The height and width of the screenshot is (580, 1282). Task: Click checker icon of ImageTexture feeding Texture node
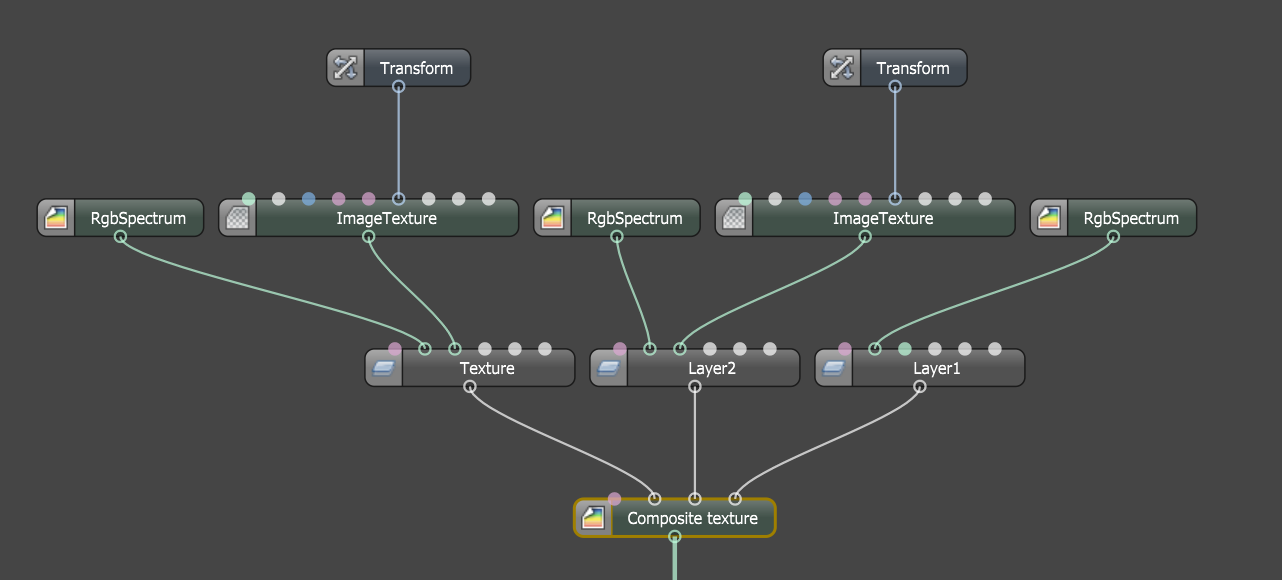click(238, 218)
